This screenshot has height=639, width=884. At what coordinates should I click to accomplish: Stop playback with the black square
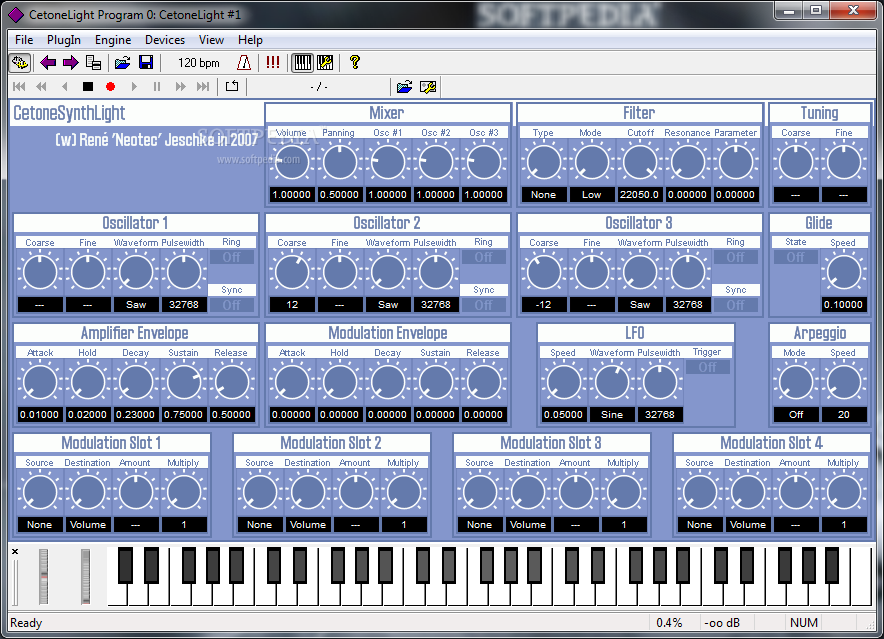pos(87,86)
